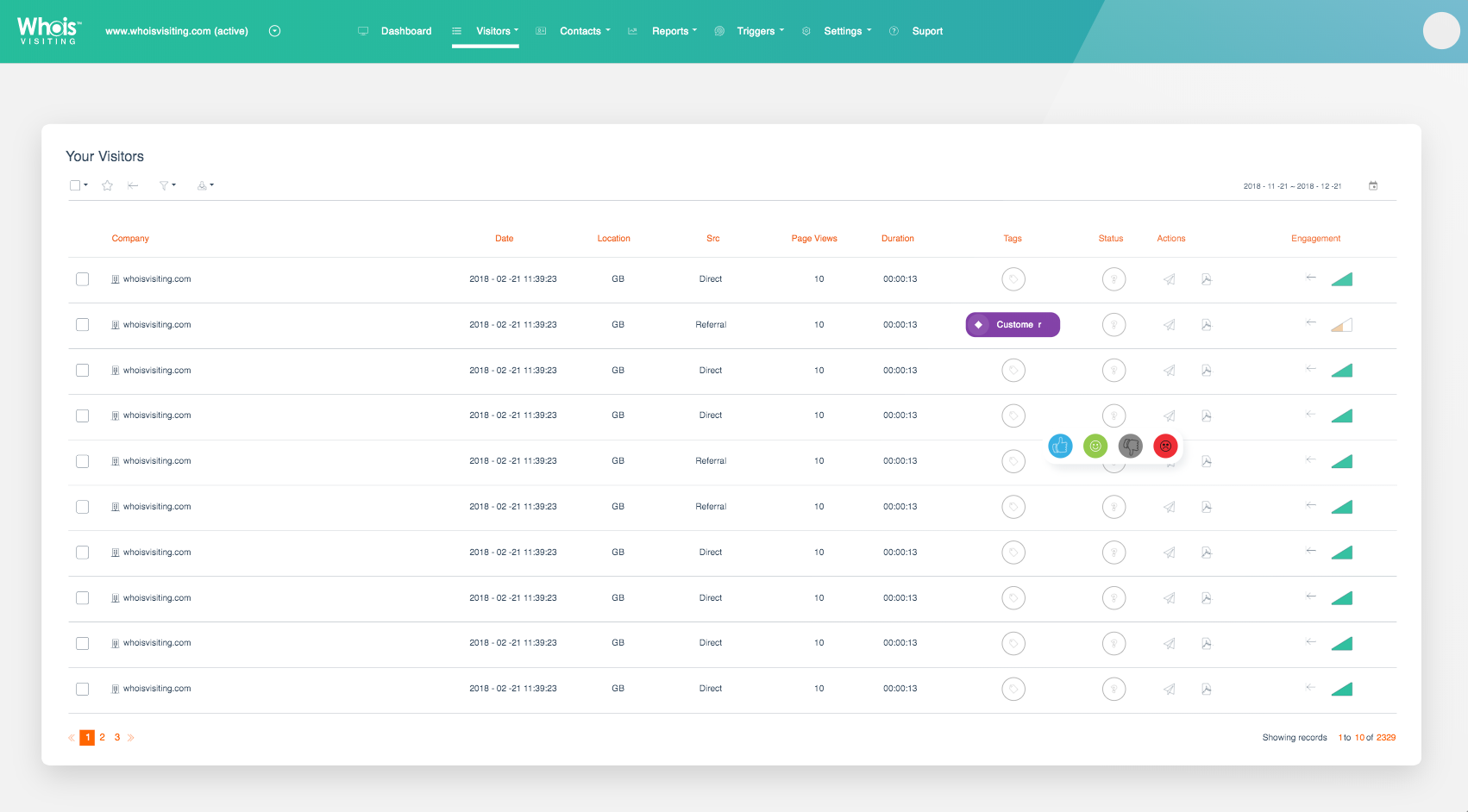Image resolution: width=1468 pixels, height=812 pixels.
Task: Open the filter funnel dropdown
Action: point(167,185)
